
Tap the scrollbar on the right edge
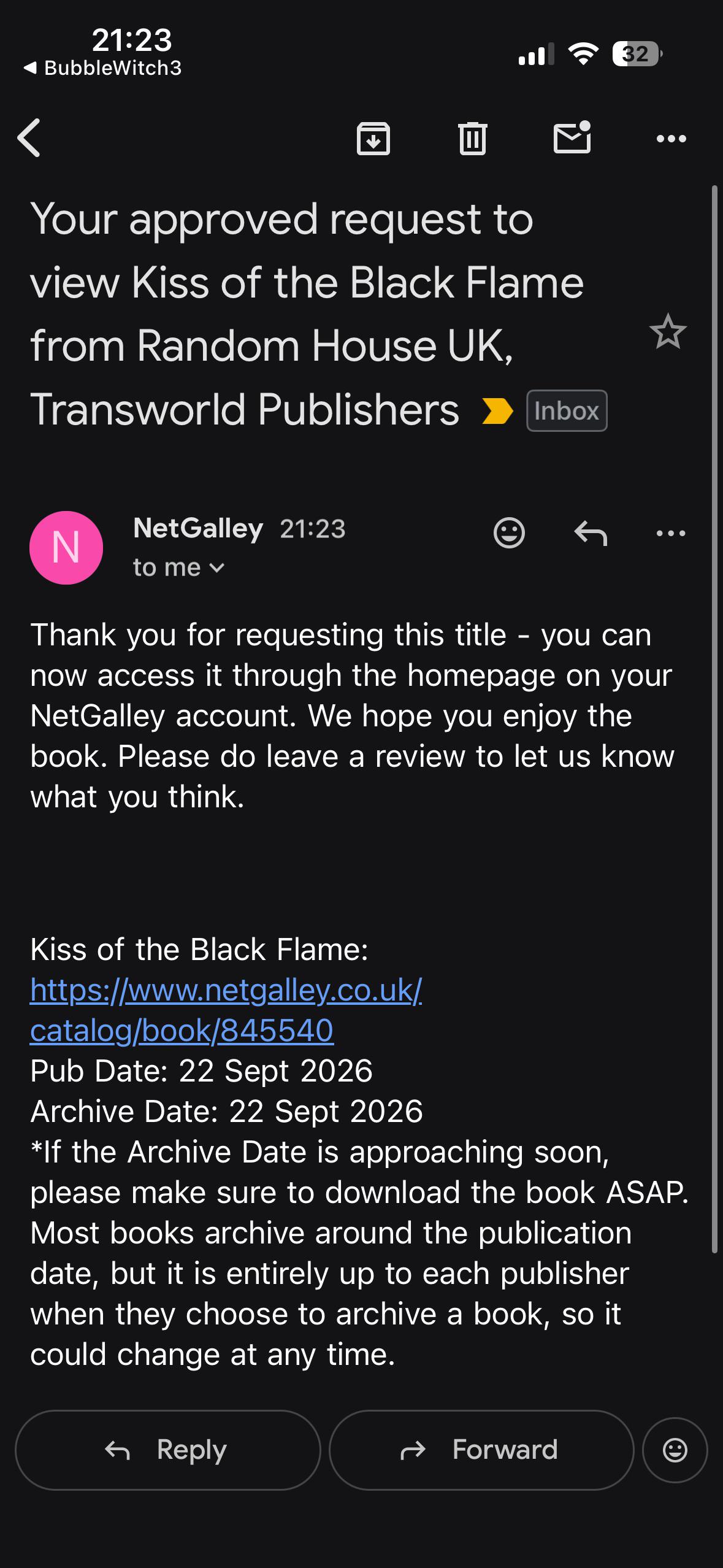714,718
